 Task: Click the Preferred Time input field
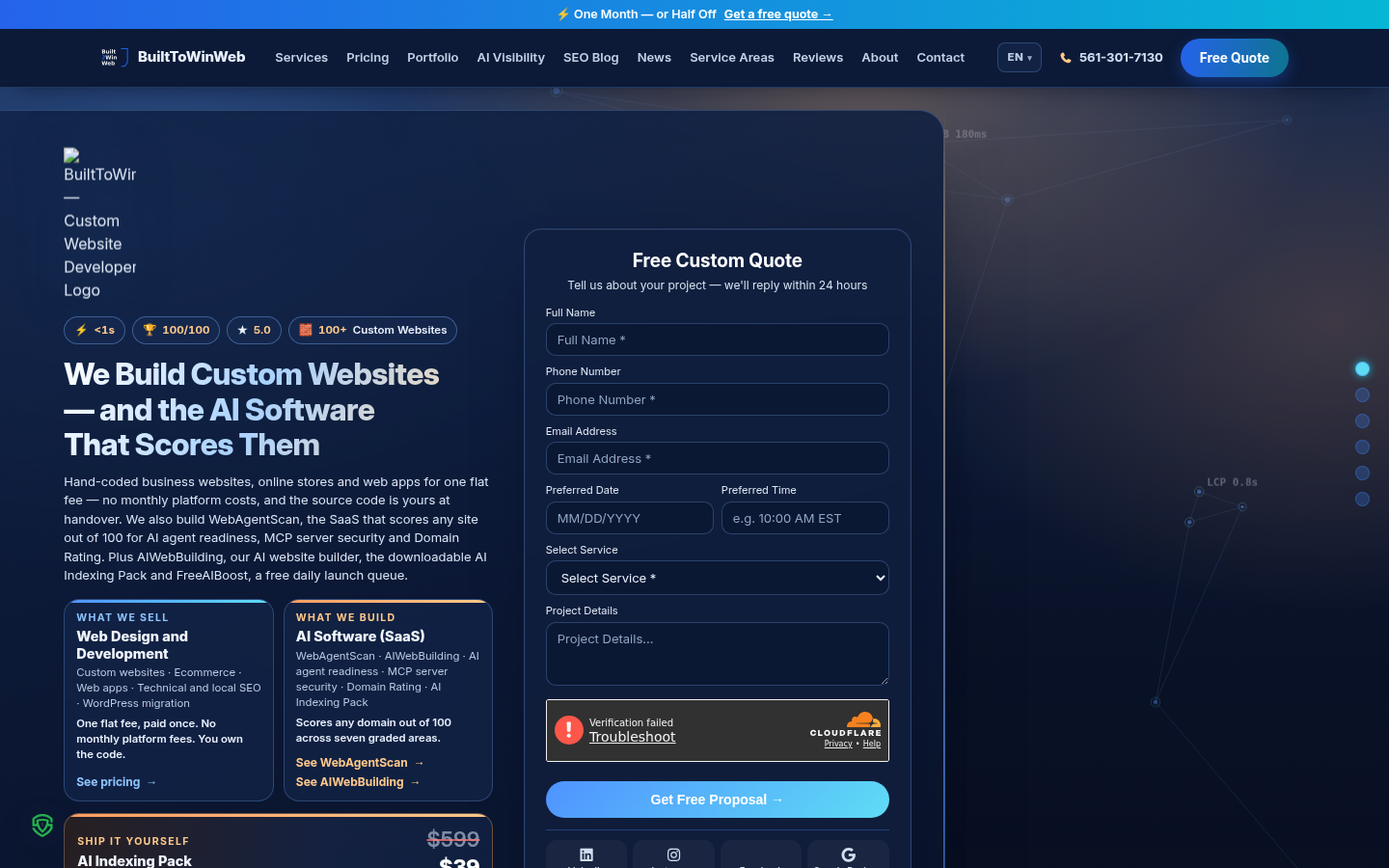pyautogui.click(x=805, y=518)
